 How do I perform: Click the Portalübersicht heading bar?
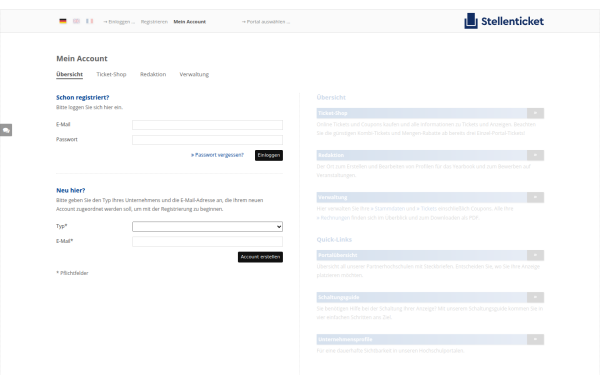[x=422, y=255]
